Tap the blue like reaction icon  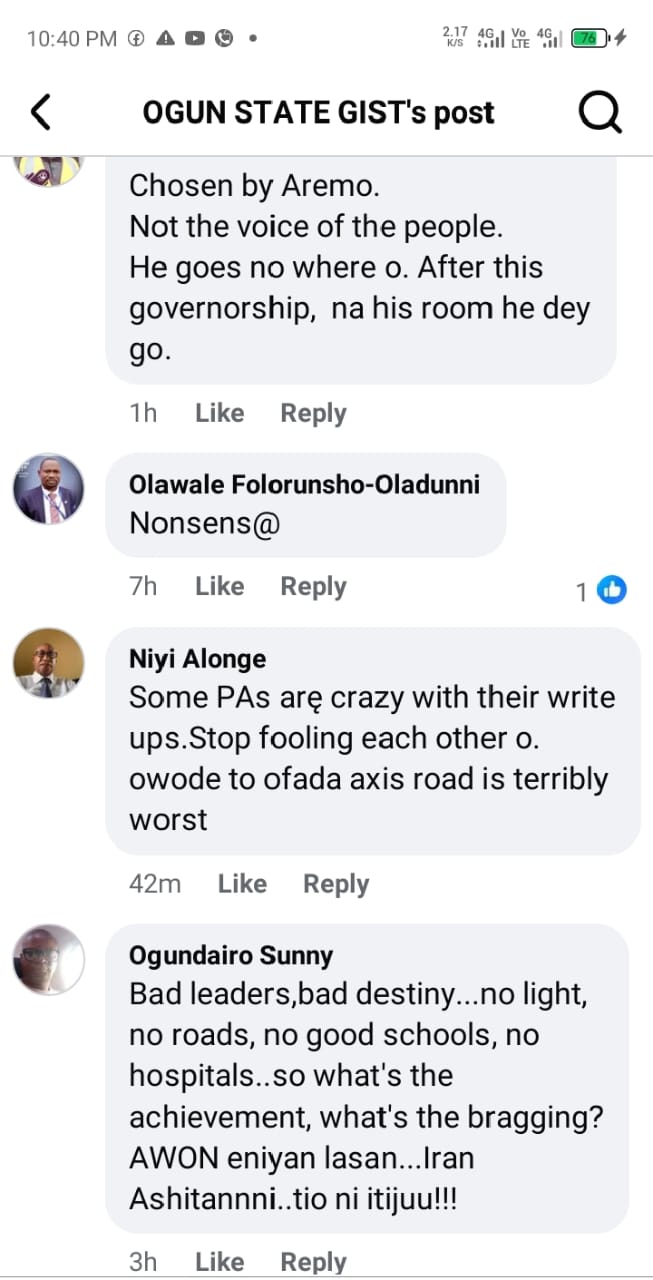(x=611, y=591)
